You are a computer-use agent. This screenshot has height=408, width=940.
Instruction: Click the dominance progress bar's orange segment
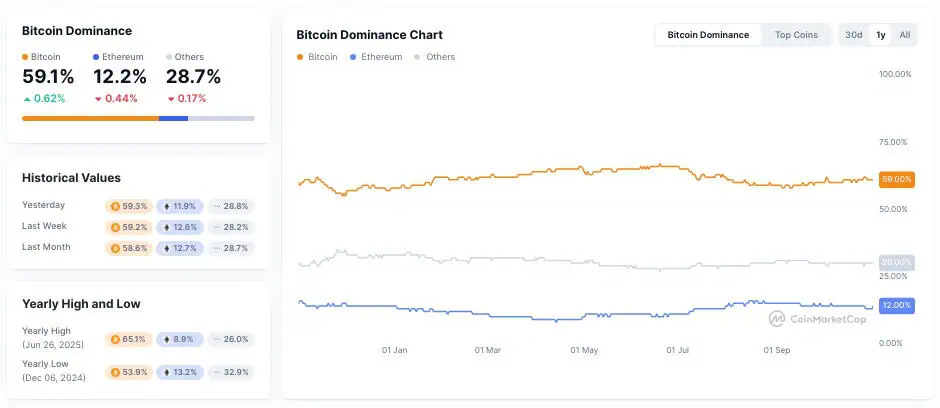[90, 118]
